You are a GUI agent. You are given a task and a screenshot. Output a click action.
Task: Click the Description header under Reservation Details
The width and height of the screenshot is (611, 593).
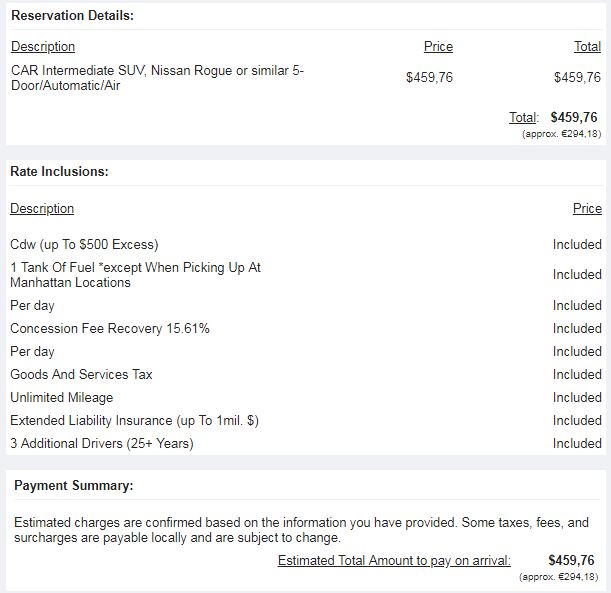click(42, 46)
